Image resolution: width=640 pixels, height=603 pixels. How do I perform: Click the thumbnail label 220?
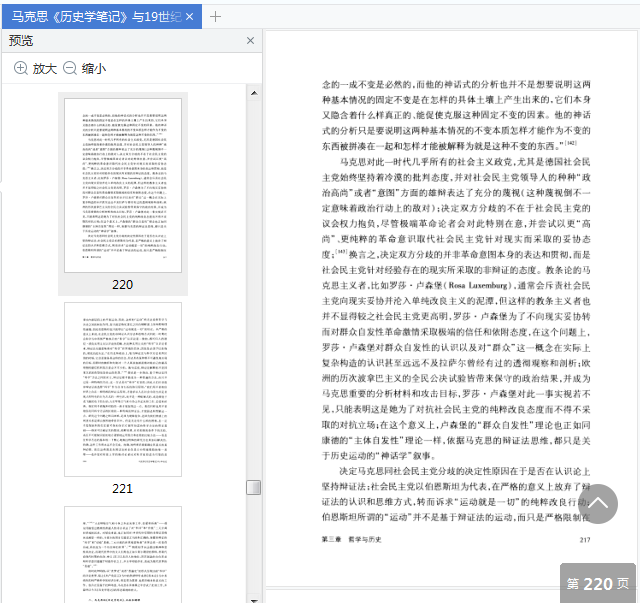122,284
